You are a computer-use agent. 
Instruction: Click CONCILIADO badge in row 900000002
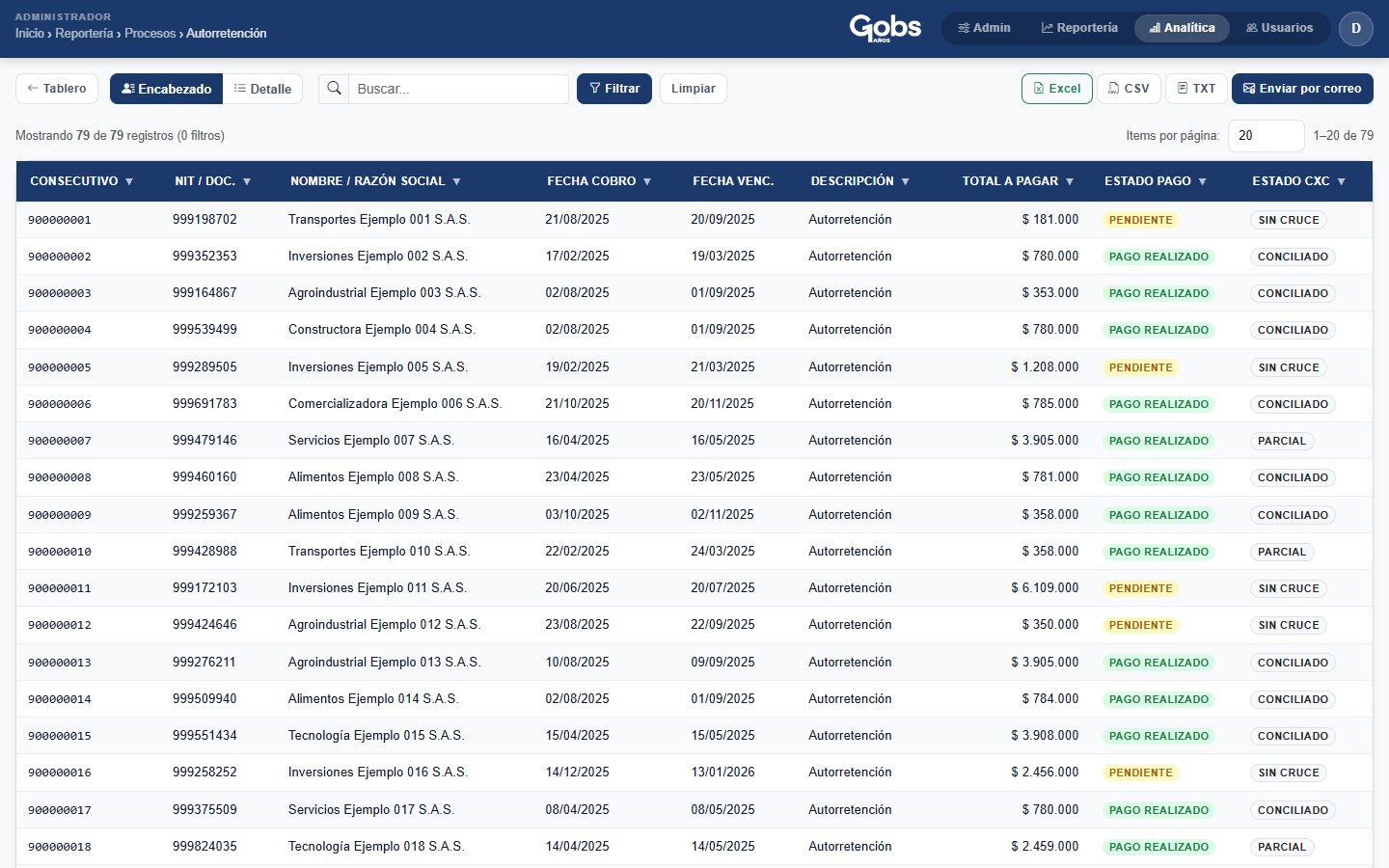click(x=1293, y=257)
